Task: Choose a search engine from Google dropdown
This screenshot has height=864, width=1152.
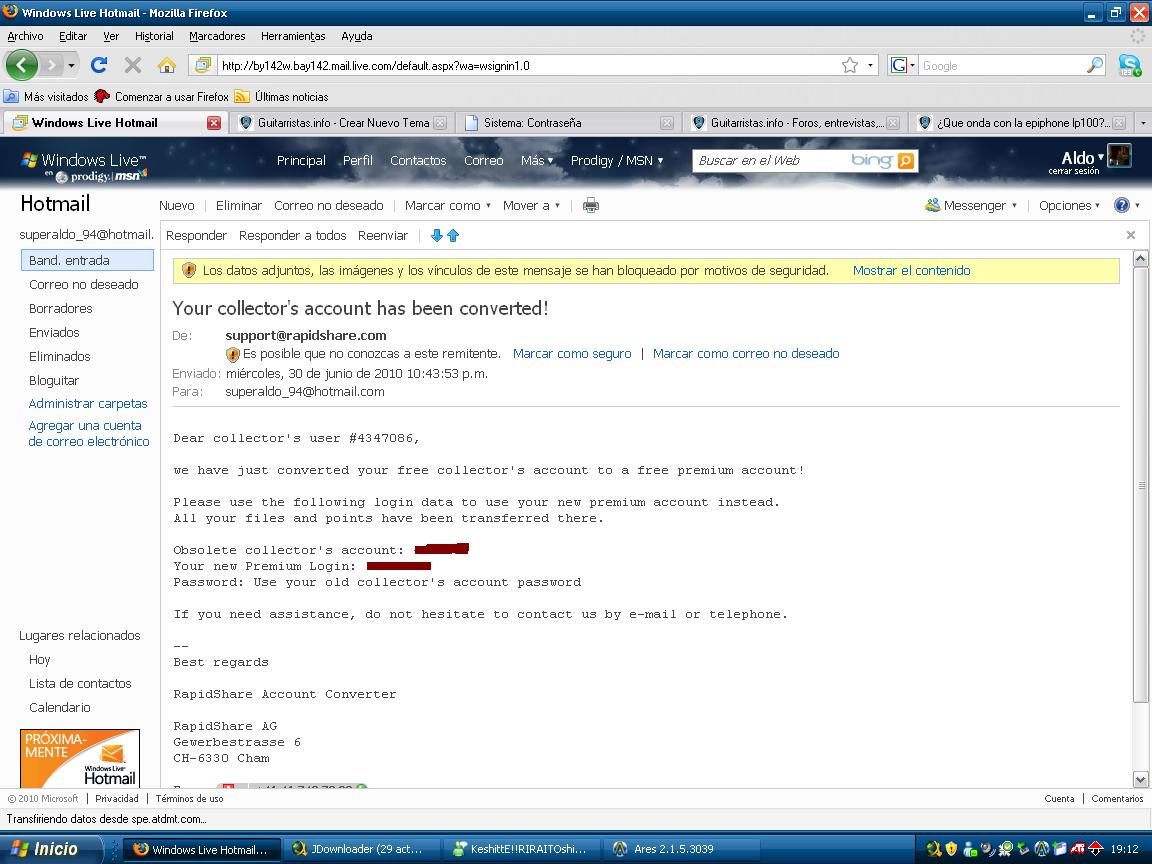Action: click(903, 65)
